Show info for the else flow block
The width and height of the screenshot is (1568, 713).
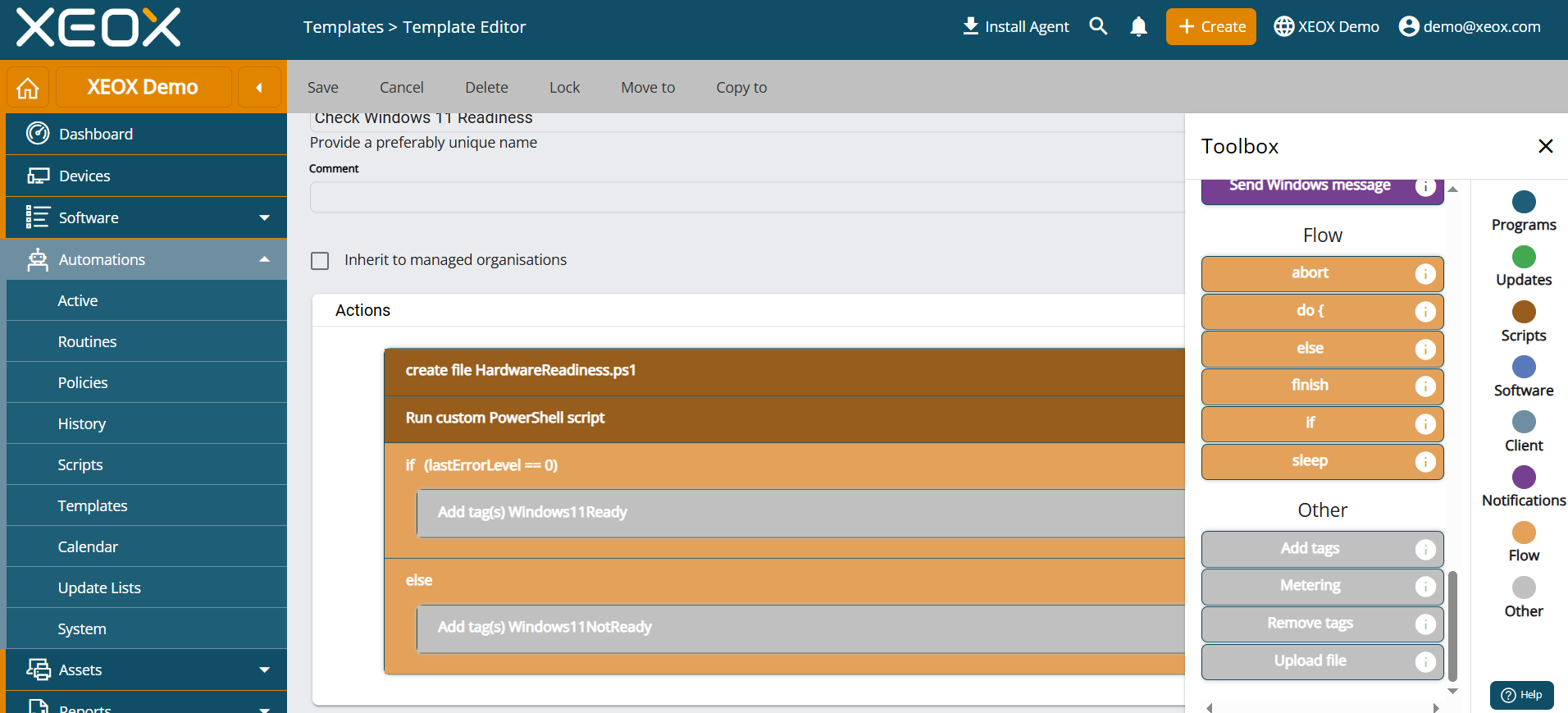point(1425,349)
